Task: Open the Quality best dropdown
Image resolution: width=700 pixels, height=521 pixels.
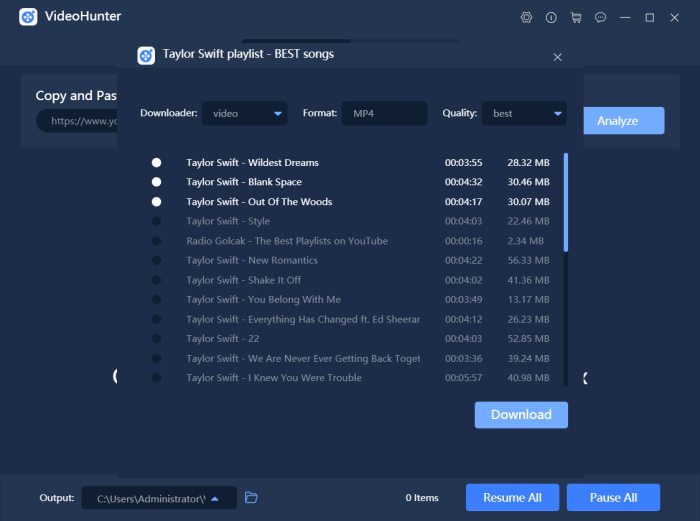Action: tap(524, 113)
